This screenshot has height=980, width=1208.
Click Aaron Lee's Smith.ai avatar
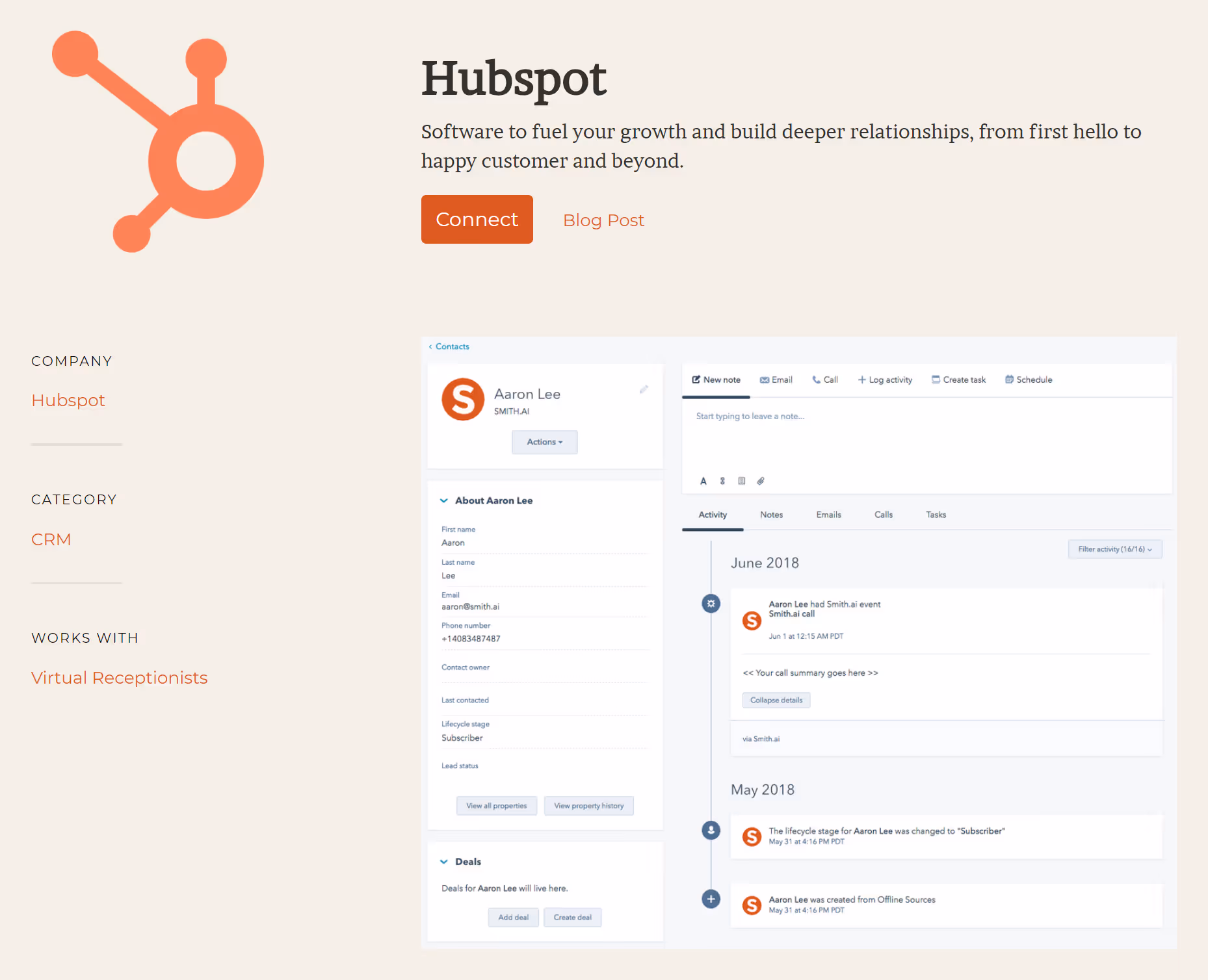463,399
